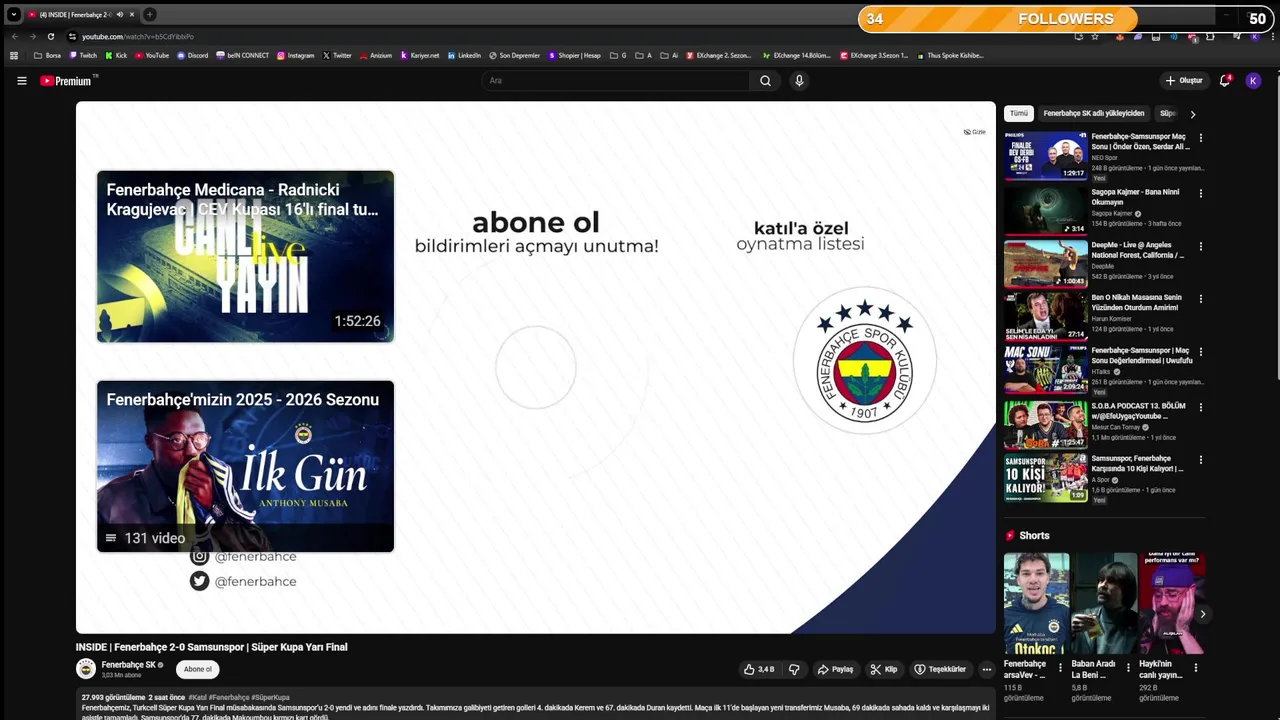The height and width of the screenshot is (720, 1280).
Task: Click the browser address bar URL
Action: click(x=138, y=37)
